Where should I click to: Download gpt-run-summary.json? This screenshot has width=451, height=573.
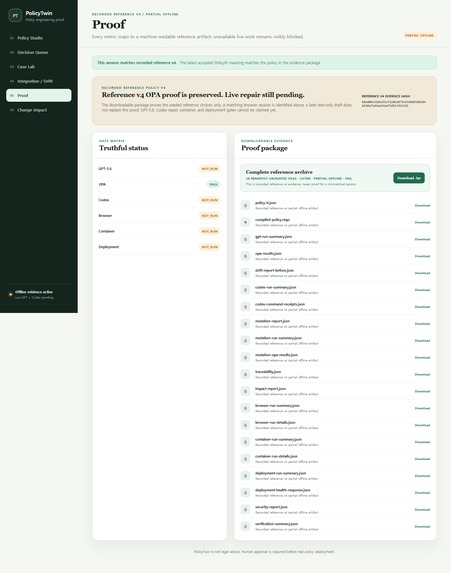(422, 239)
